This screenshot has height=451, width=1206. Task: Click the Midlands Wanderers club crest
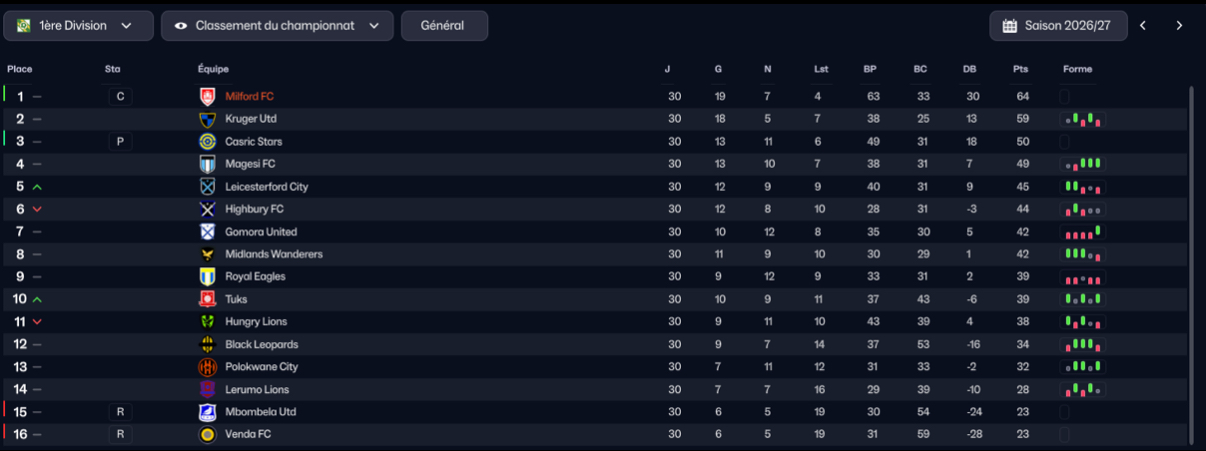point(207,254)
